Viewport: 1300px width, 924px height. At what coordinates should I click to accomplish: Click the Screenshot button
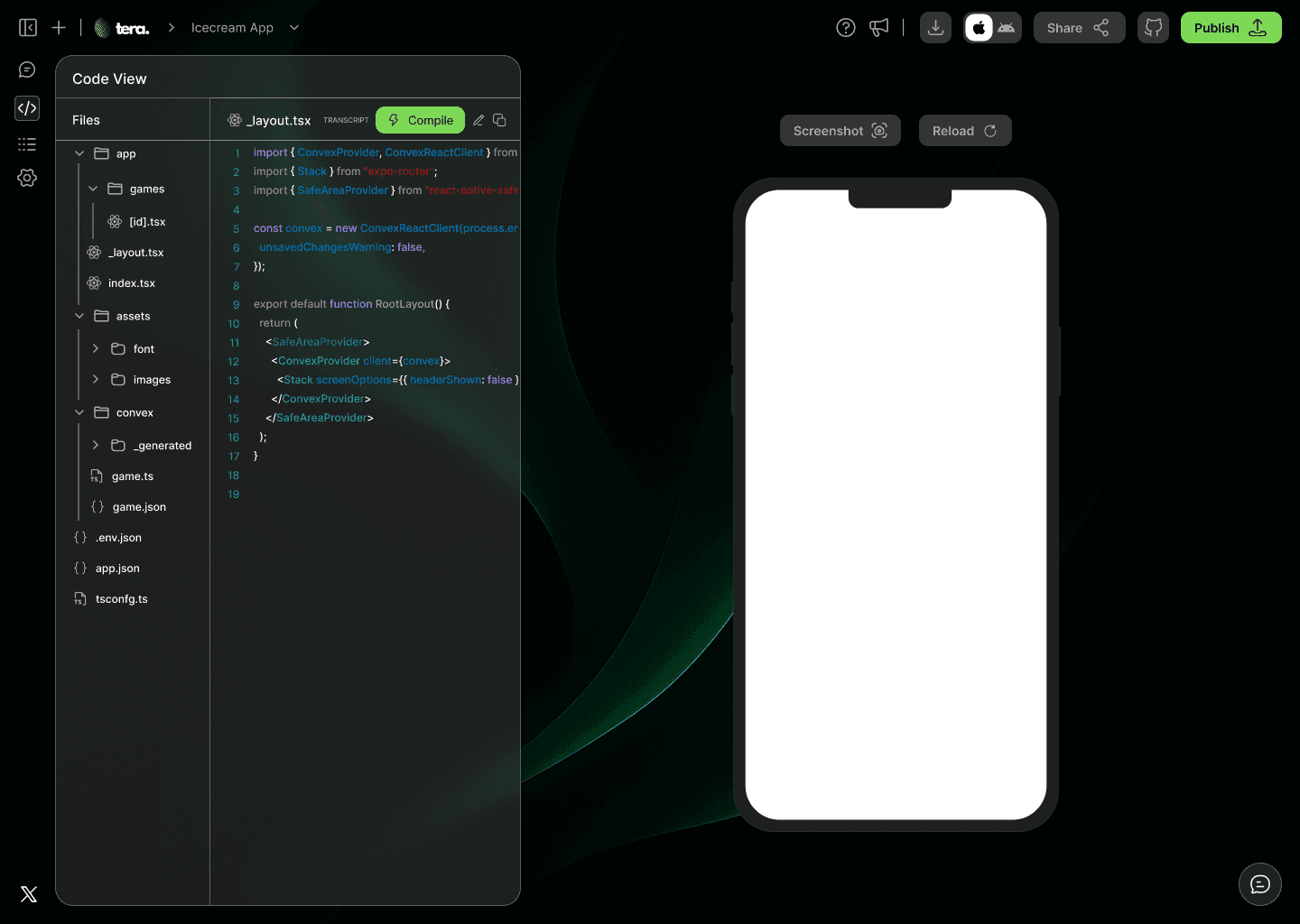click(x=840, y=131)
